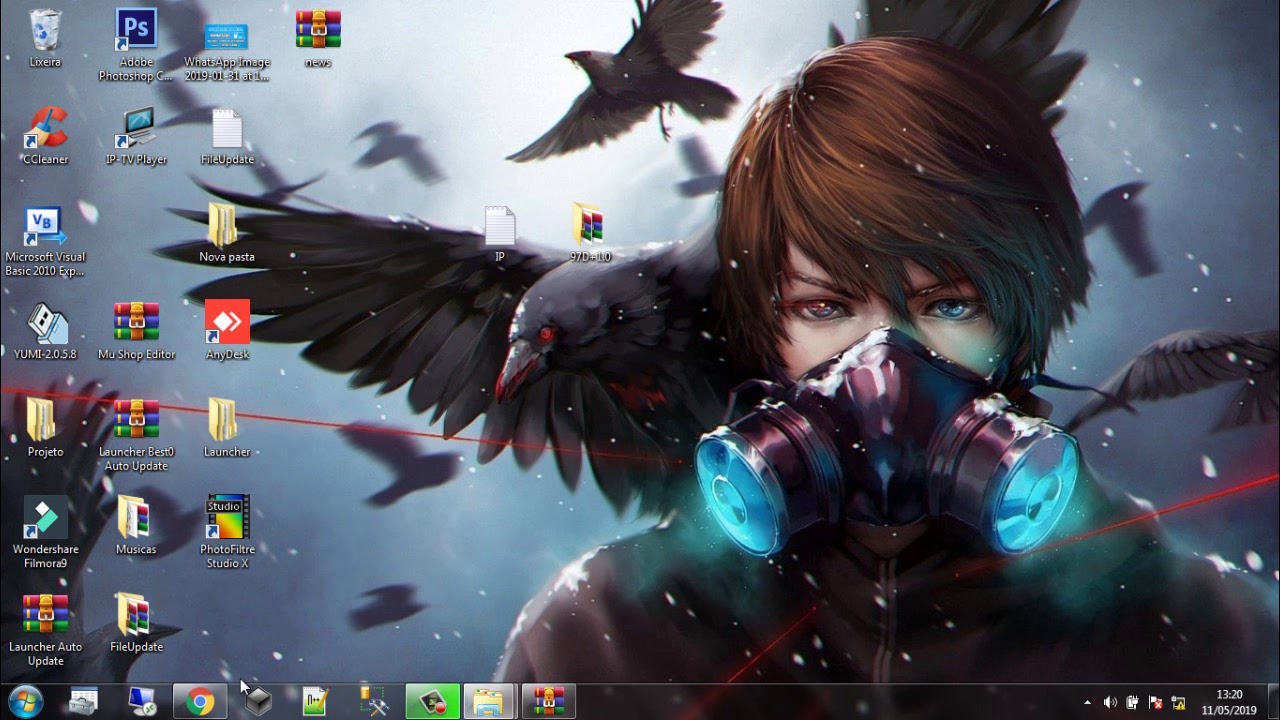
Task: Select the Wondershare Filmora9 shortcut
Action: tap(45, 517)
